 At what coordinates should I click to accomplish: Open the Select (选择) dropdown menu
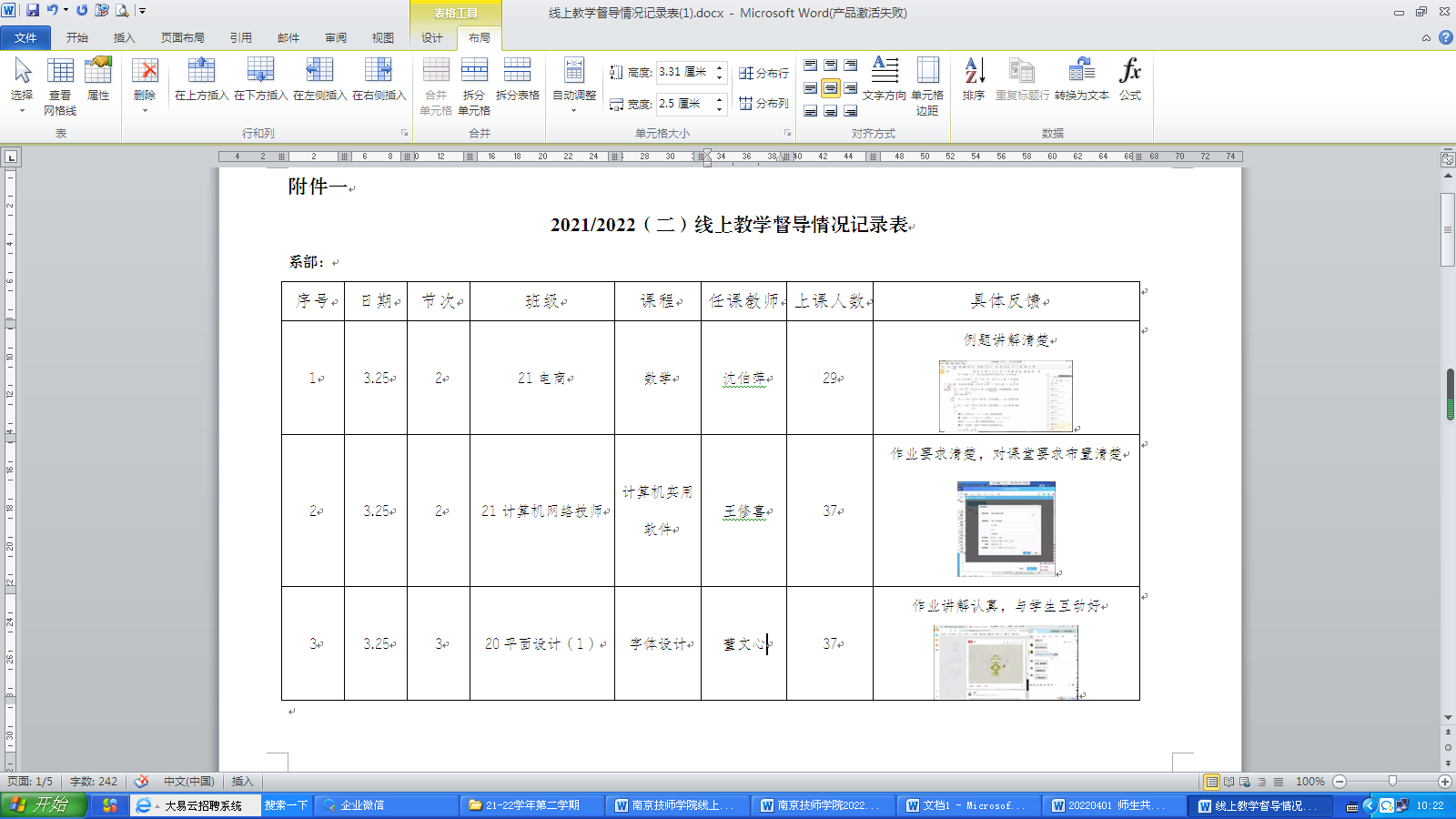22,110
